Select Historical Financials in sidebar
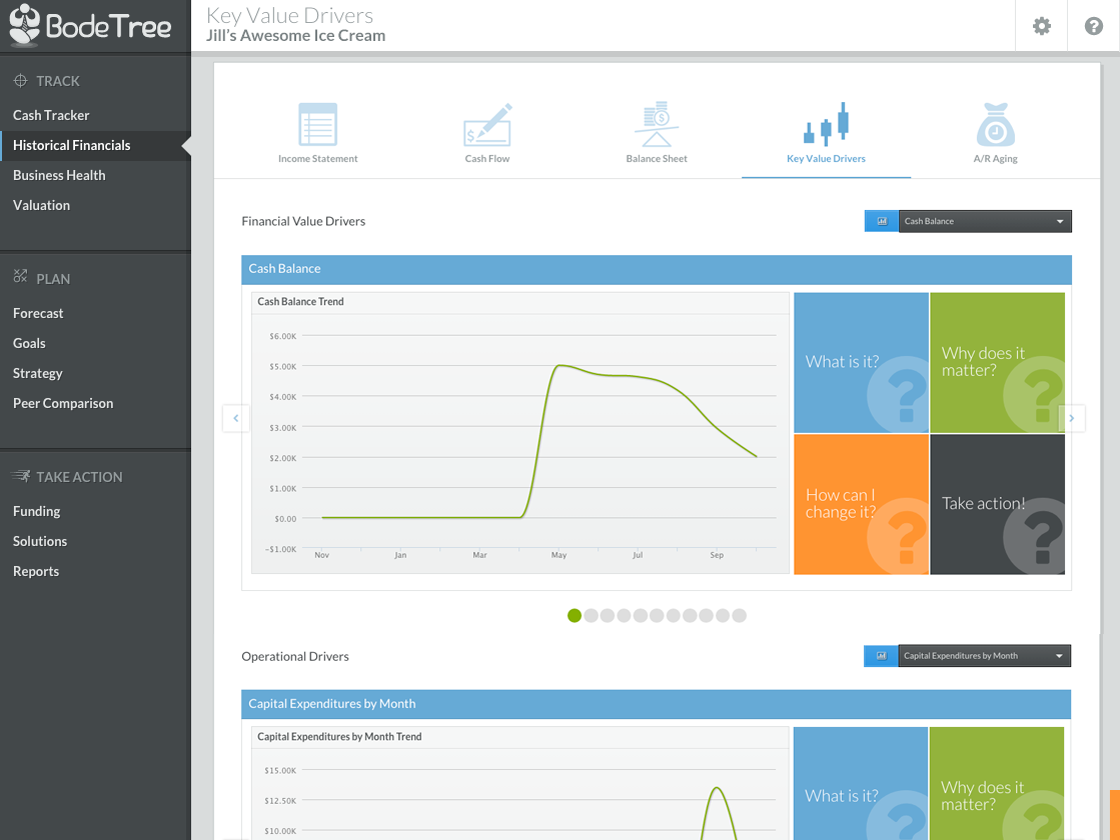The width and height of the screenshot is (1120, 840). (x=71, y=145)
